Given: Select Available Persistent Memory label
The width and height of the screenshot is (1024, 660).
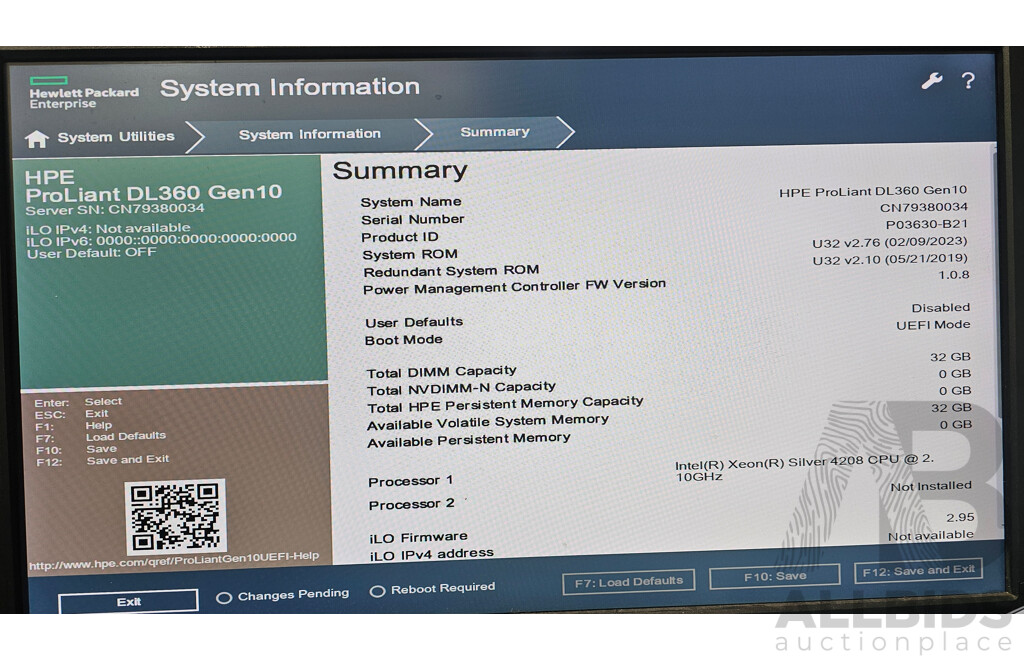Looking at the screenshot, I should [x=469, y=440].
